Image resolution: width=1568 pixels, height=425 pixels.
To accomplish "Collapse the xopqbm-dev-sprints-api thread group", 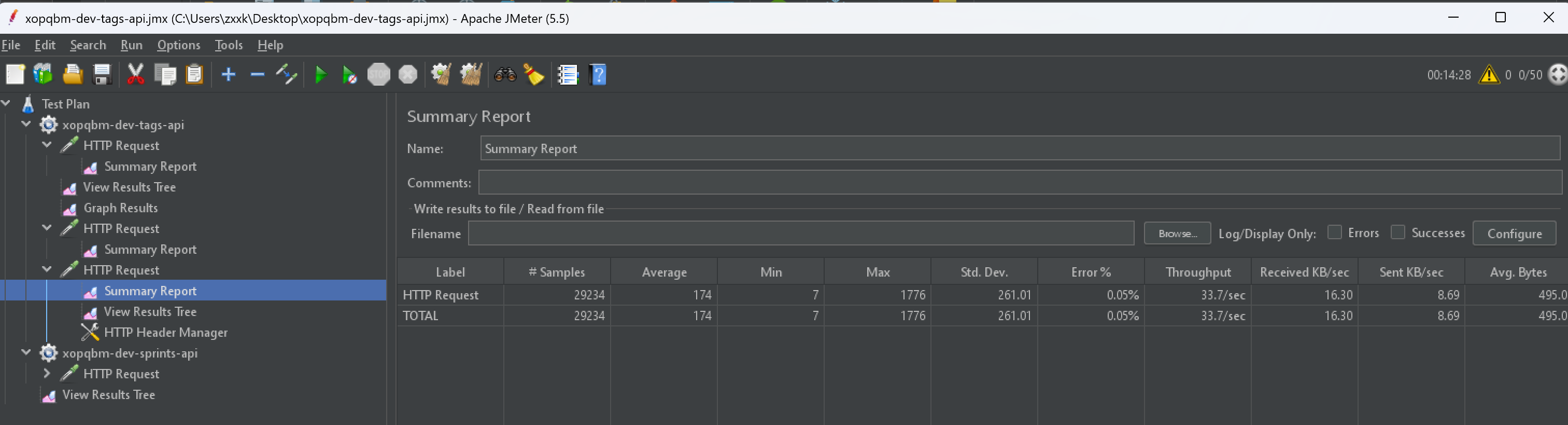I will 26,352.
